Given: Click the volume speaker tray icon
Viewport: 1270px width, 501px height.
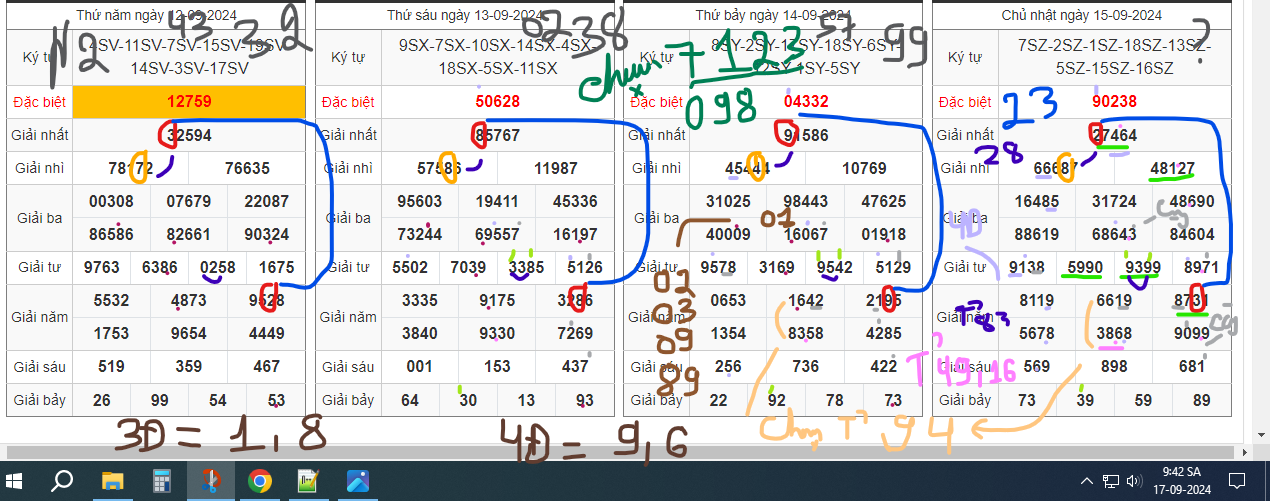Looking at the screenshot, I should point(1133,481).
